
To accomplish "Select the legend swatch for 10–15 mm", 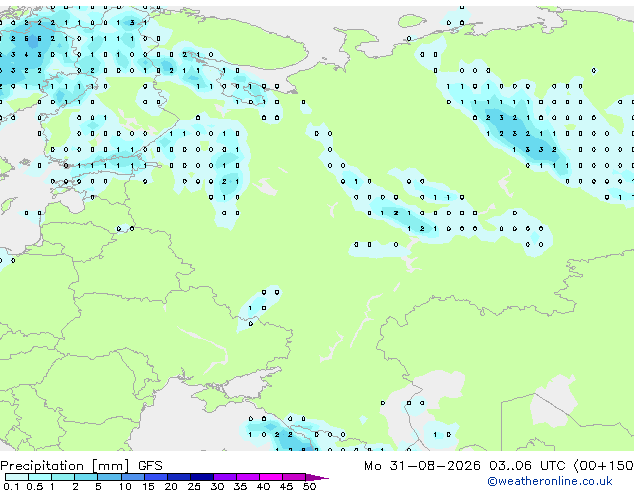I will click(133, 477).
